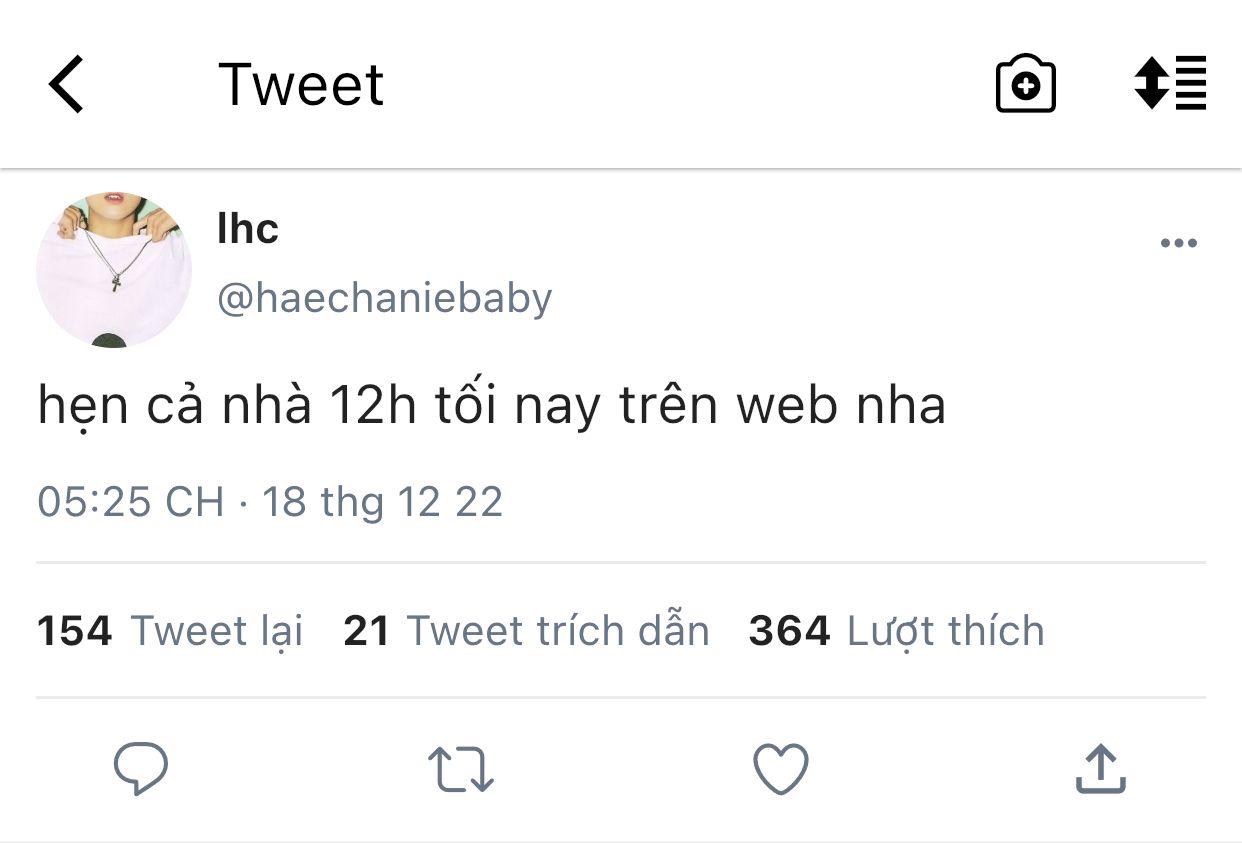Viewport: 1242px width, 843px height.
Task: Click the tweet text "hẹn cả nhà"
Action: (175, 407)
